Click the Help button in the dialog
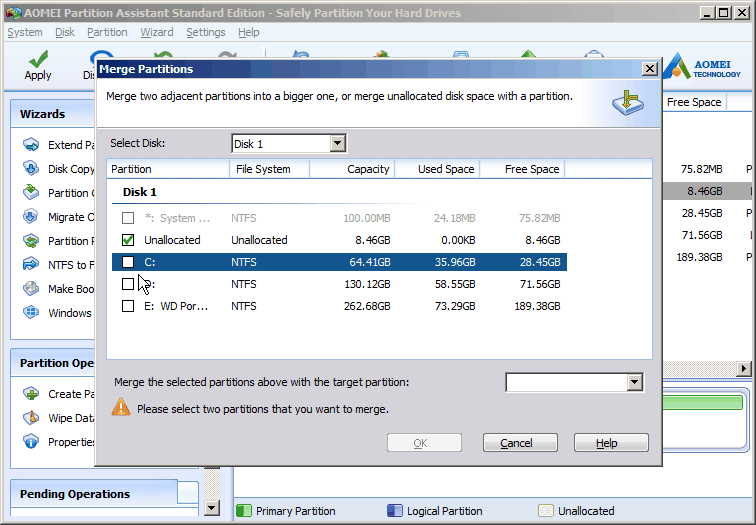 [611, 443]
